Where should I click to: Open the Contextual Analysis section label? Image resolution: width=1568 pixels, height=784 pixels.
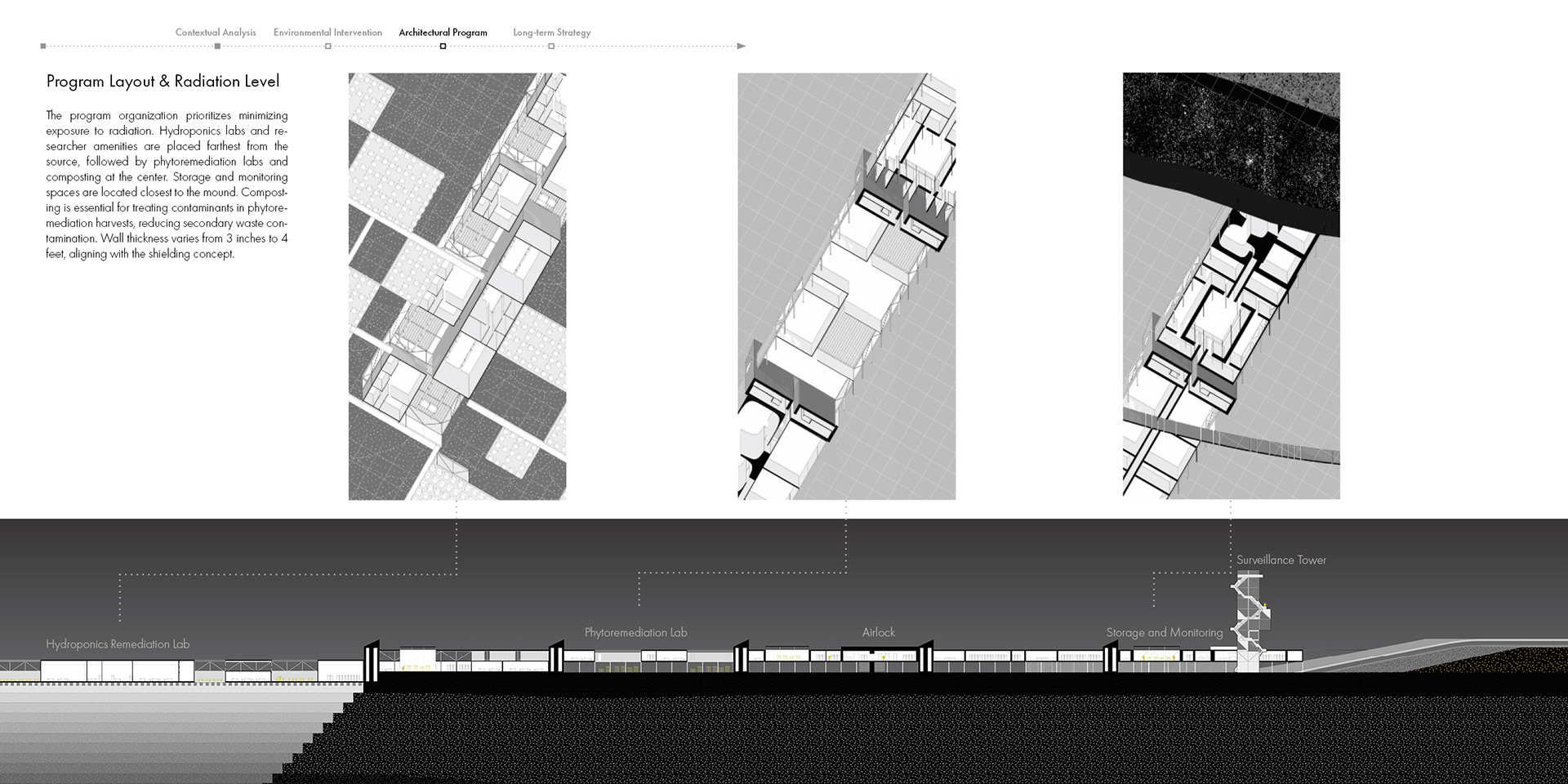(x=216, y=33)
